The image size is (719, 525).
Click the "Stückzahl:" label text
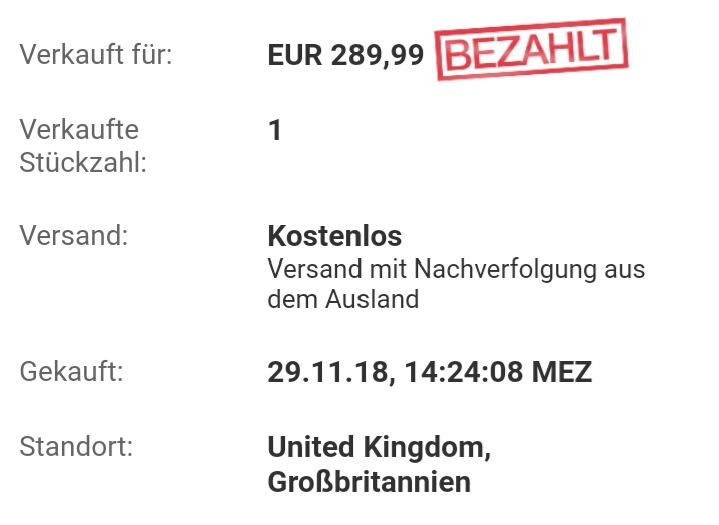(83, 162)
